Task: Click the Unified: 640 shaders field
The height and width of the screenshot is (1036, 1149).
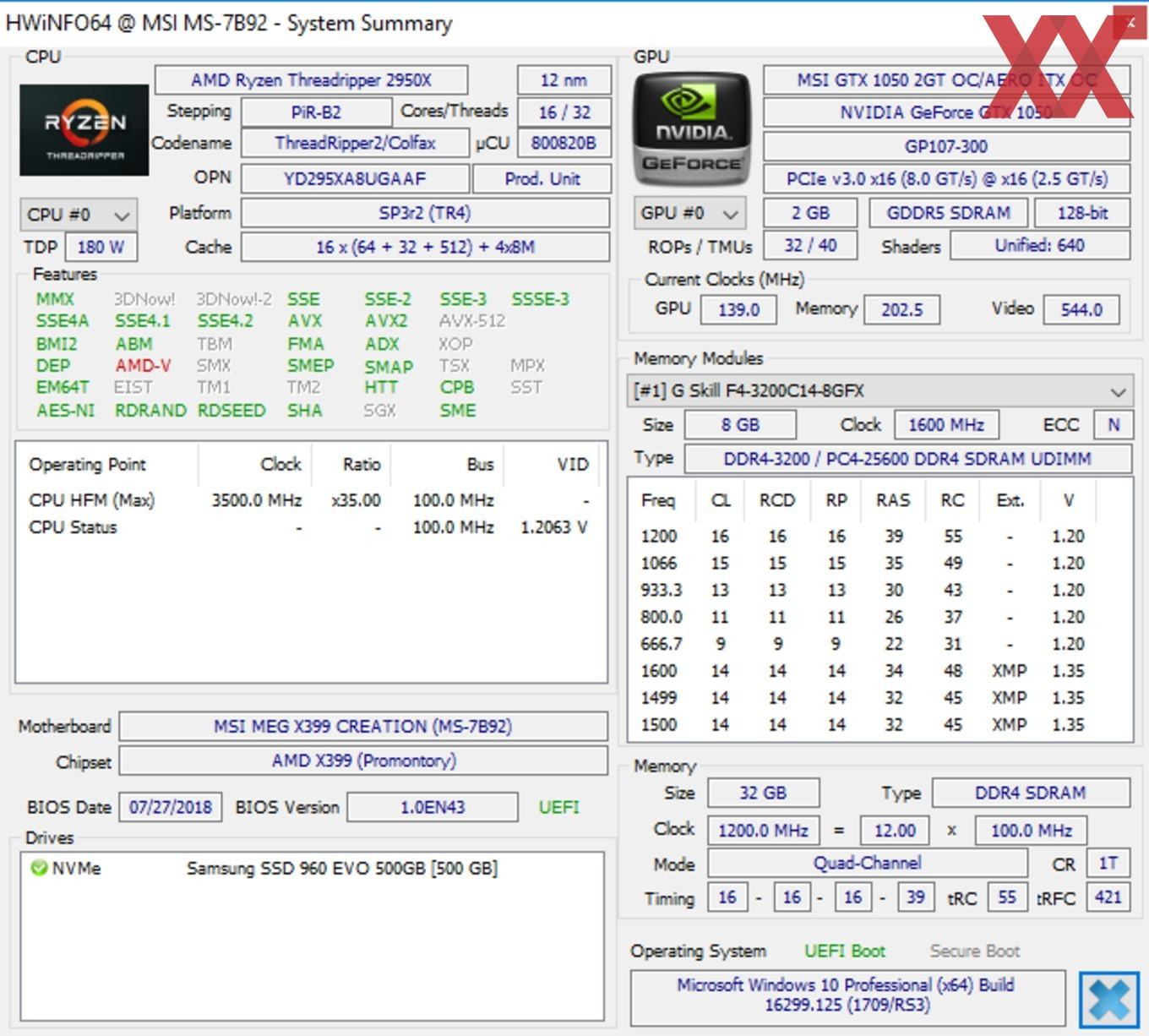Action: pos(1040,246)
